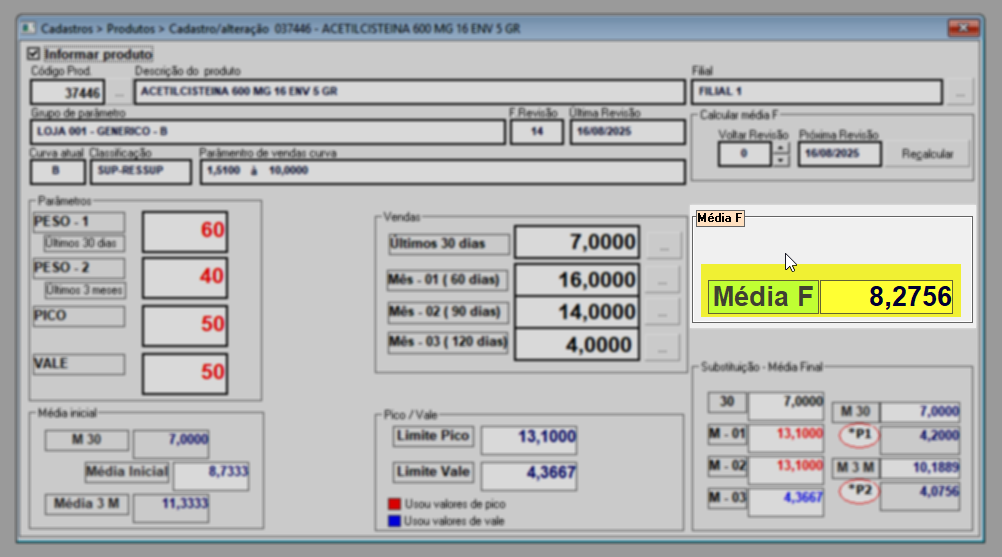The width and height of the screenshot is (1002, 557).
Task: Click the Média F value 8,2756
Action: tap(886, 297)
